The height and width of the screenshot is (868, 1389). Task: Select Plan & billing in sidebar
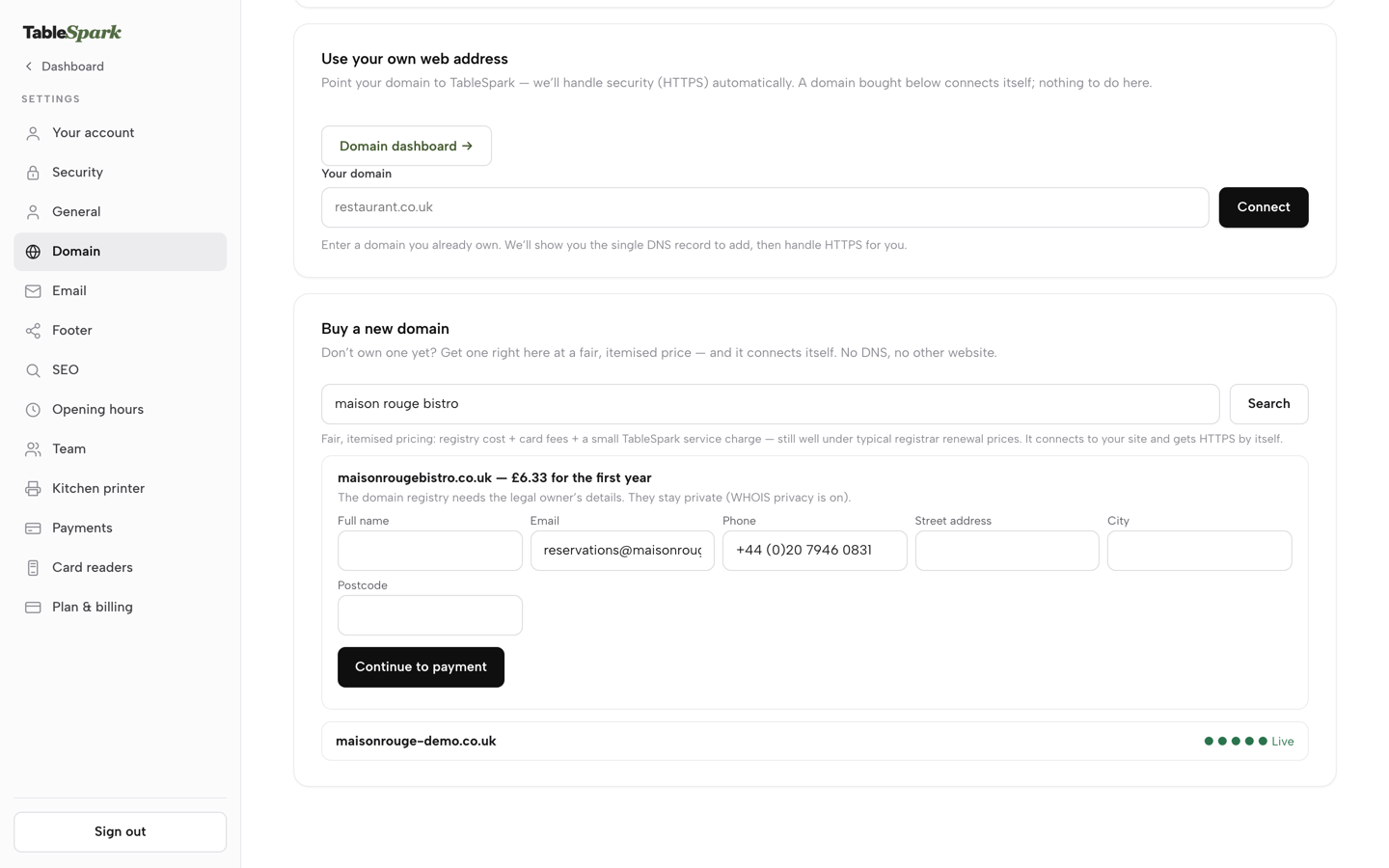tap(120, 608)
